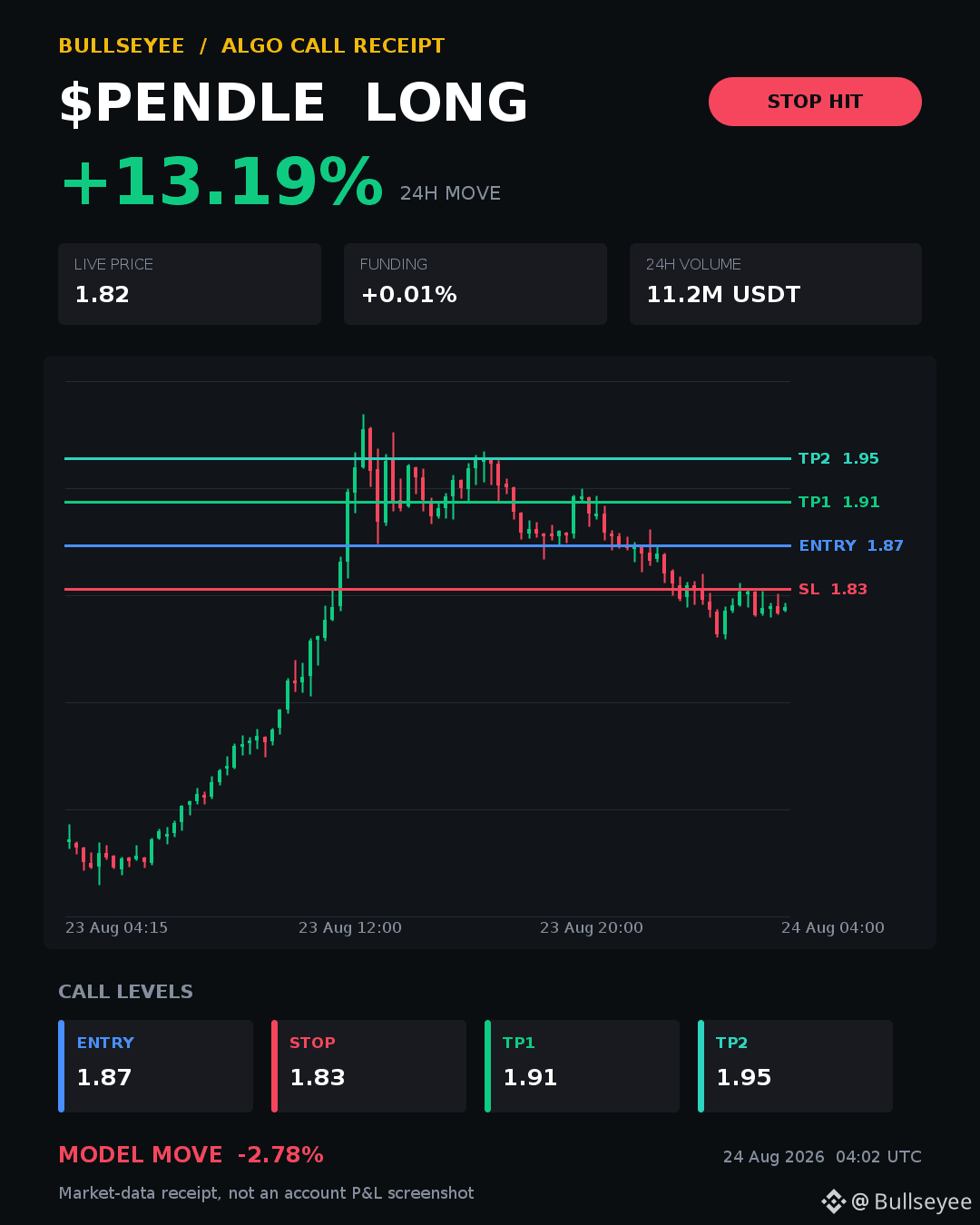Viewport: 980px width, 1225px height.
Task: Click the 24H MOVE label
Action: point(450,193)
